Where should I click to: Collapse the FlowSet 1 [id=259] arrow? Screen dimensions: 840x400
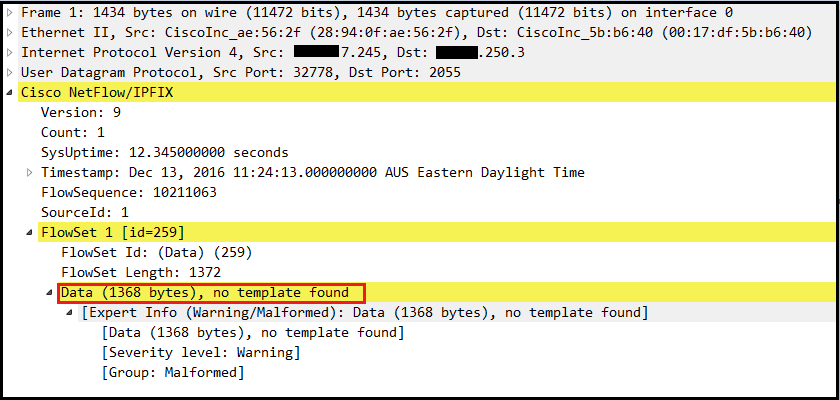coord(30,232)
